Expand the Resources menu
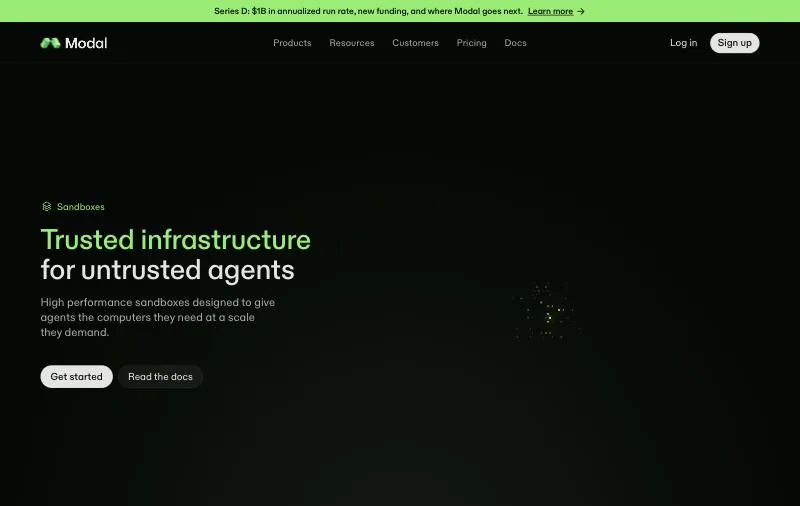This screenshot has height=506, width=800. coord(352,43)
